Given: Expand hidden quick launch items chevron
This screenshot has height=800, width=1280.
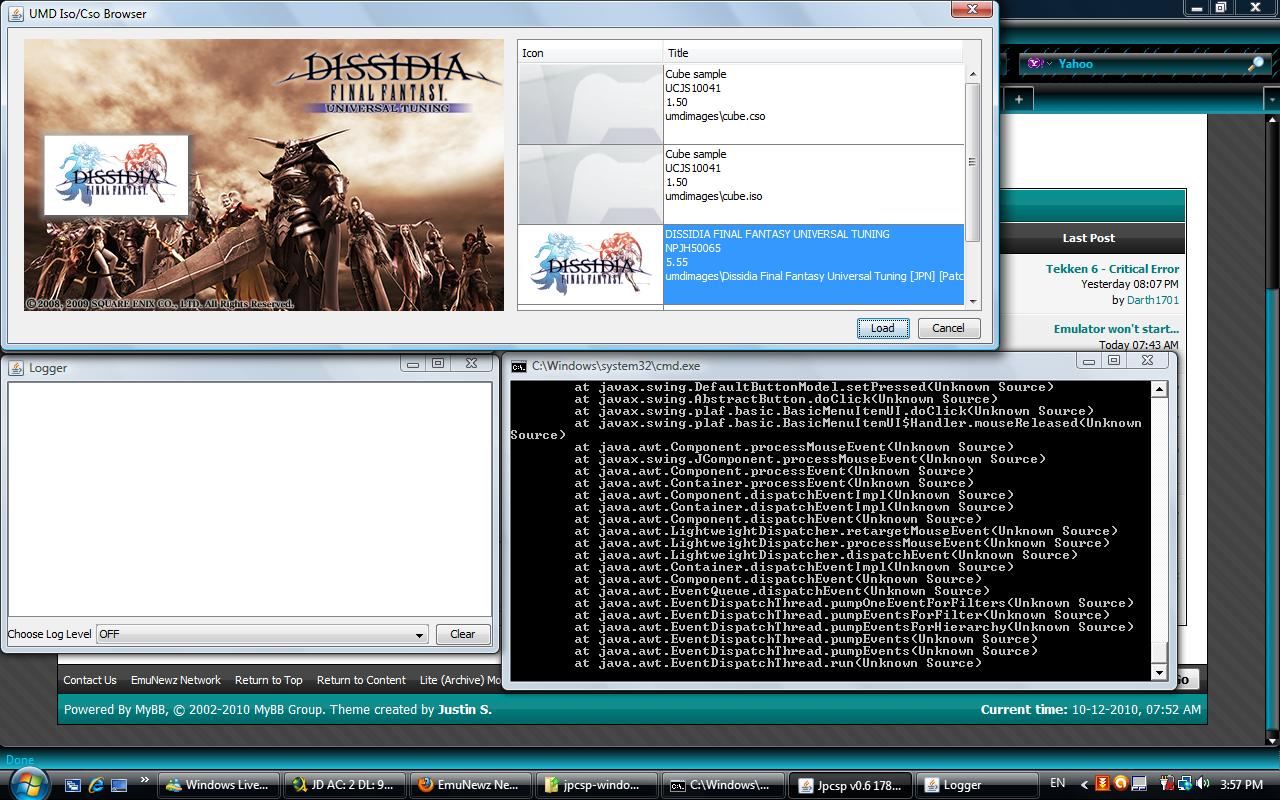Looking at the screenshot, I should [144, 780].
